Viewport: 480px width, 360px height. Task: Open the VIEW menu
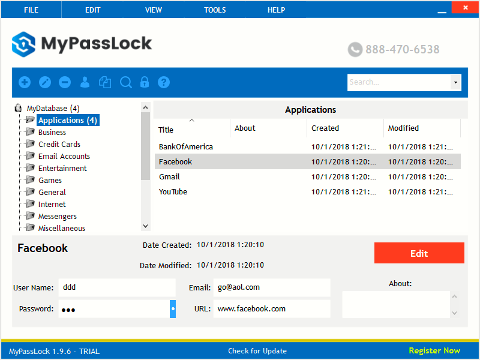point(153,10)
